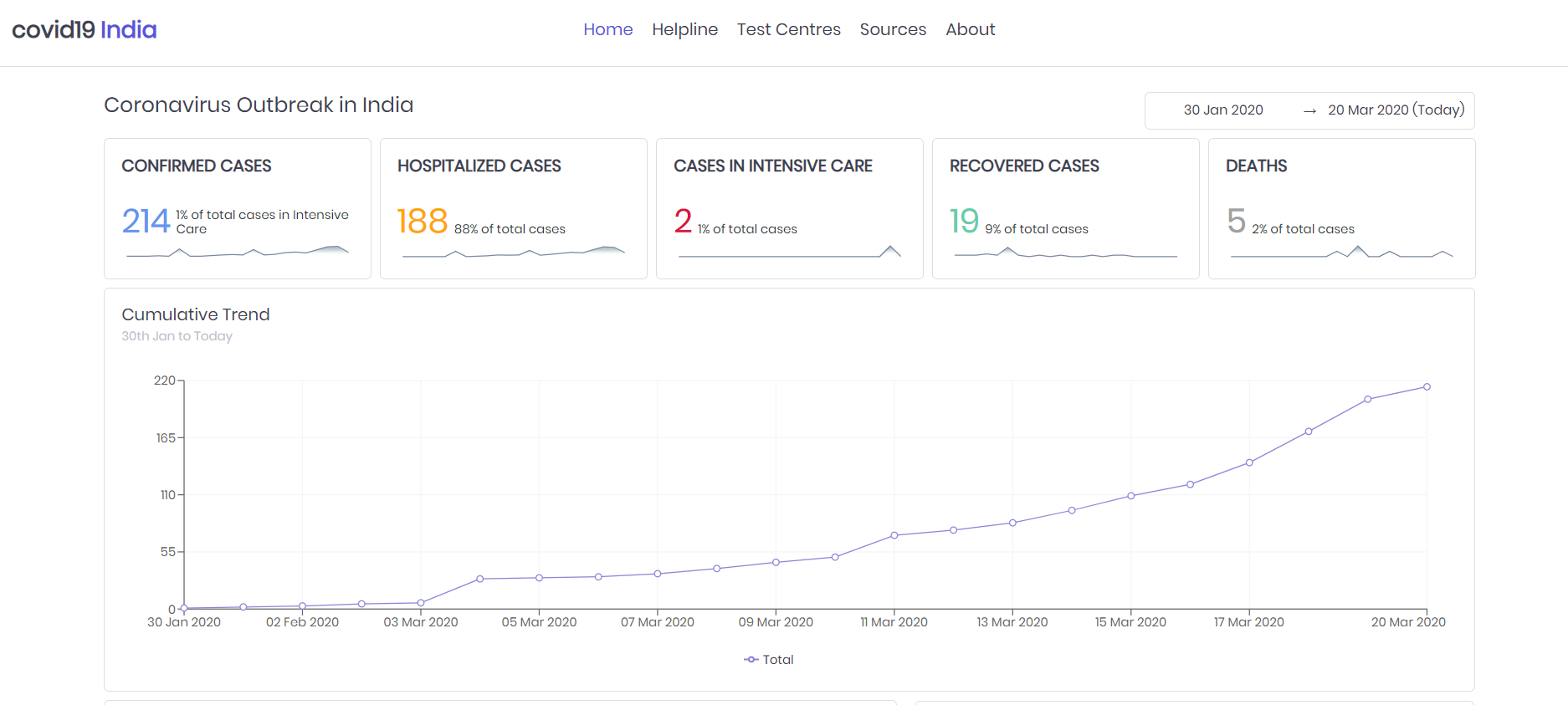Click the 15 Mar 2020 chart data point

pyautogui.click(x=1131, y=496)
